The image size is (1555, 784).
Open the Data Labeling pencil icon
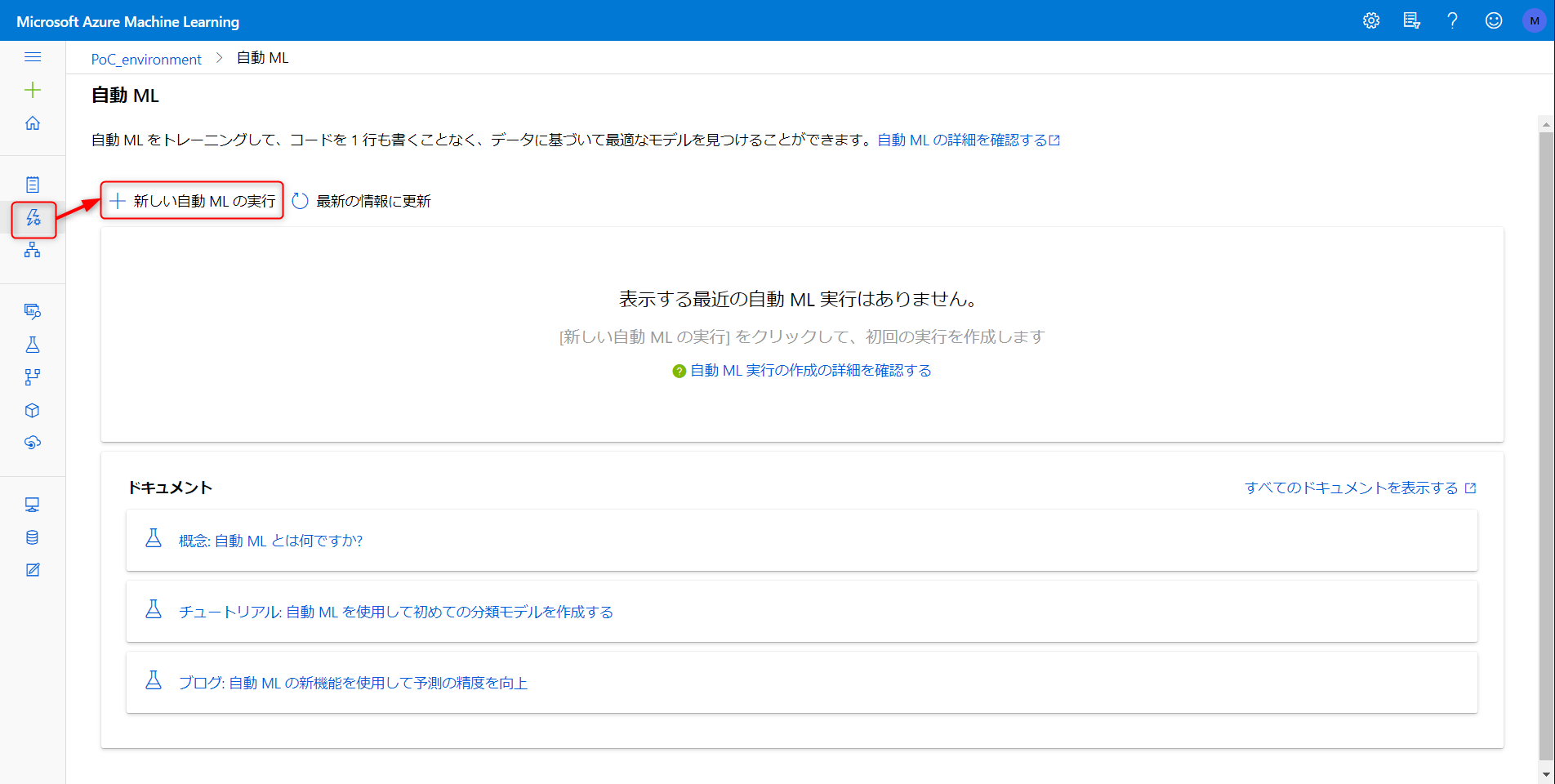pos(33,570)
